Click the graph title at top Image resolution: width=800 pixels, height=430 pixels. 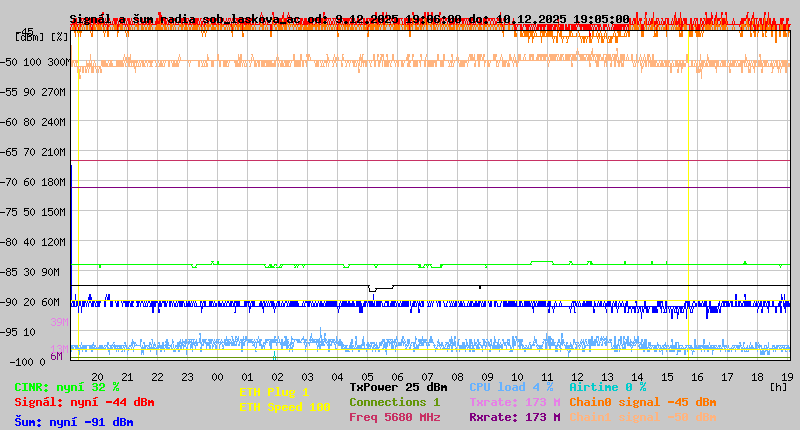coord(349,19)
